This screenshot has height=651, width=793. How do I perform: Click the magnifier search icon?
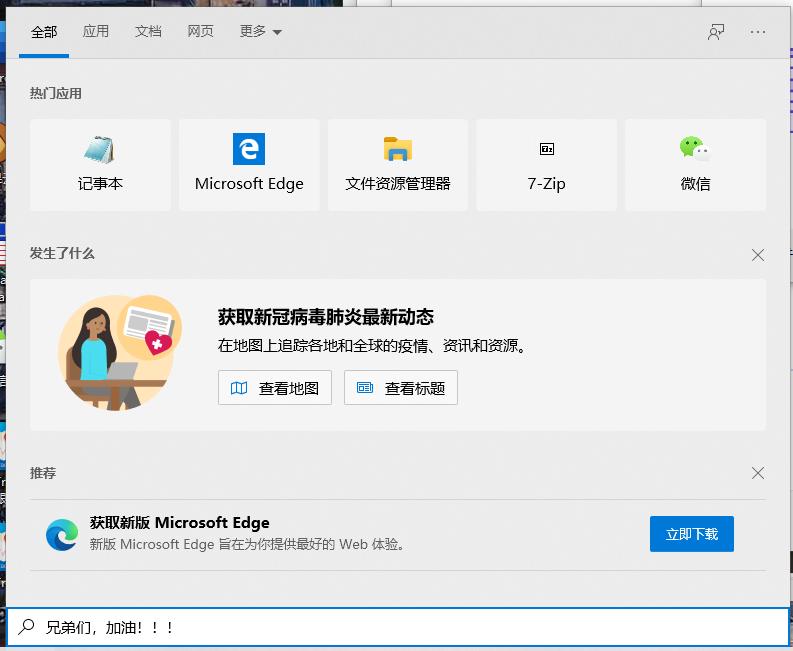(x=26, y=627)
